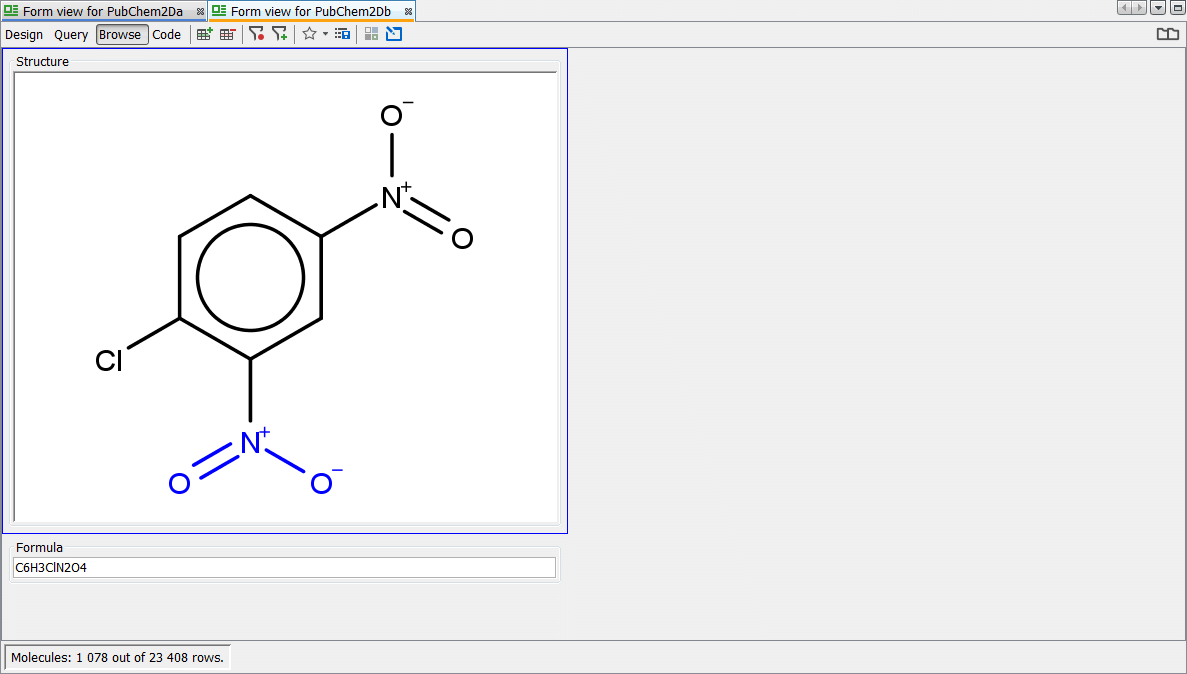The image size is (1187, 674).
Task: Click the filter icon with red dot
Action: pos(257,34)
